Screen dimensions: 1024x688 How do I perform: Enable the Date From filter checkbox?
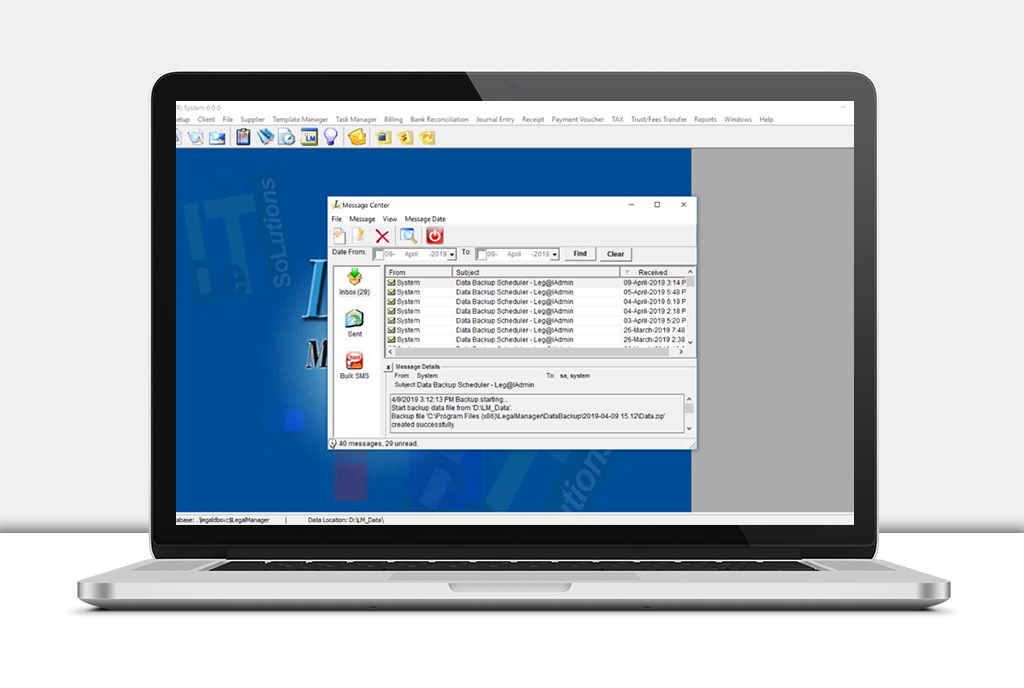click(379, 253)
